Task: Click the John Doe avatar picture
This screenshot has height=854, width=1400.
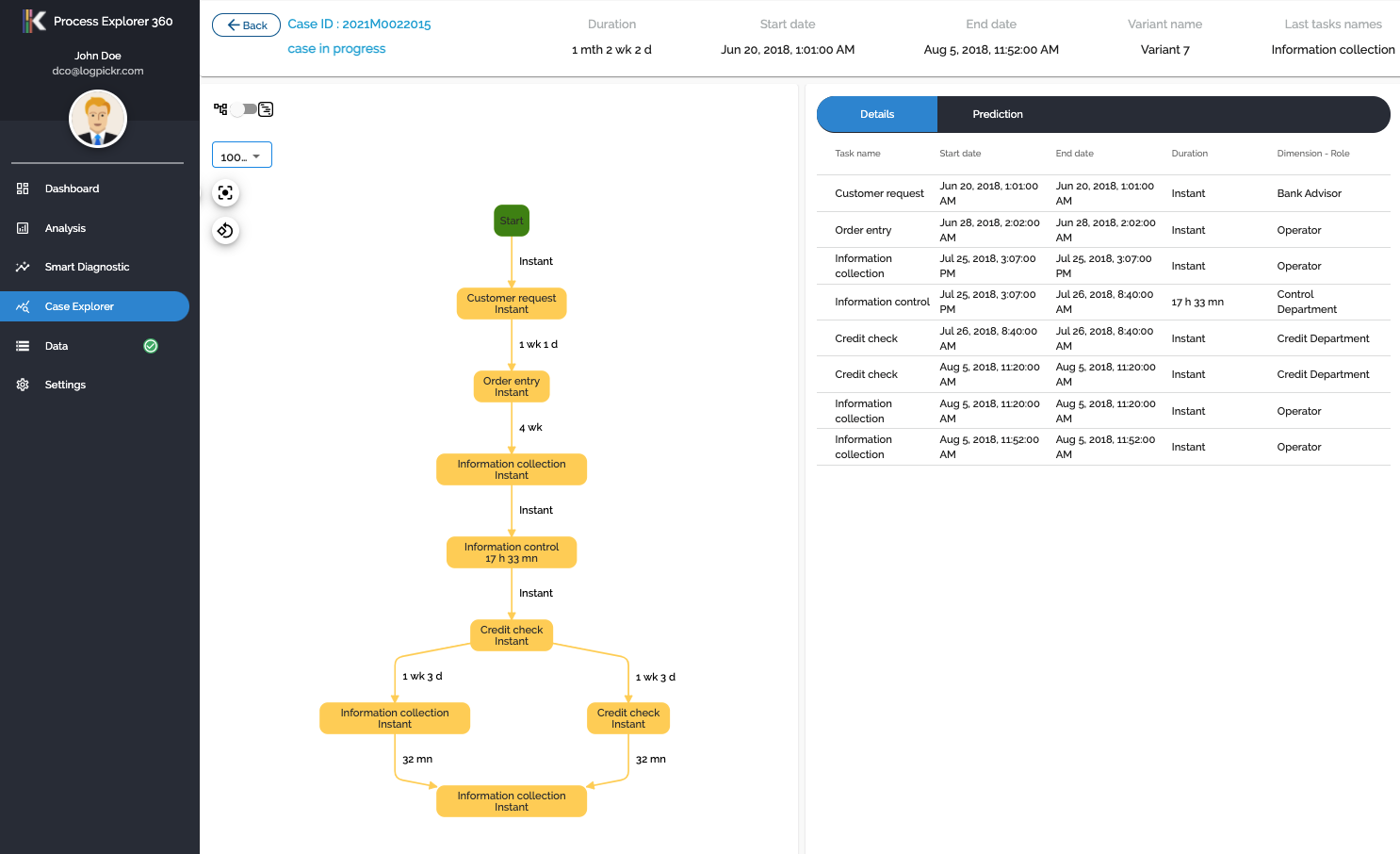Action: (x=97, y=119)
